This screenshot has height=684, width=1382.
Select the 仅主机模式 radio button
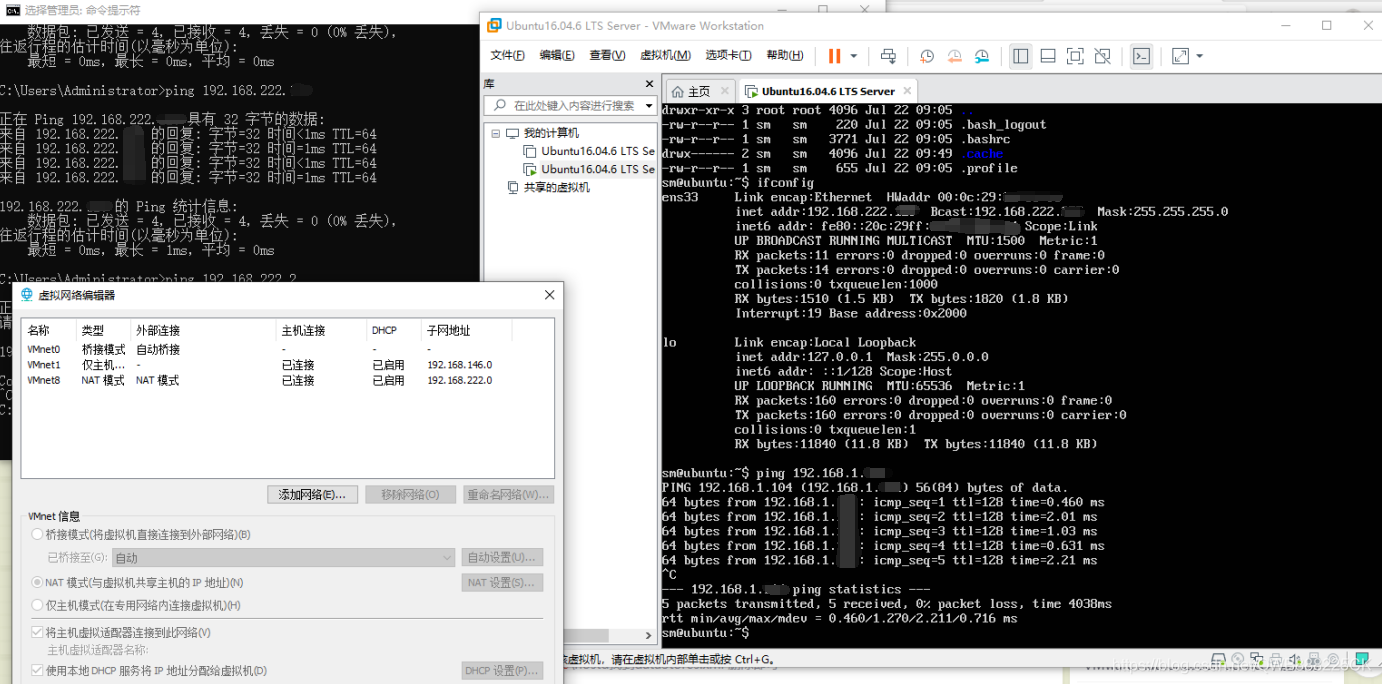coord(38,605)
